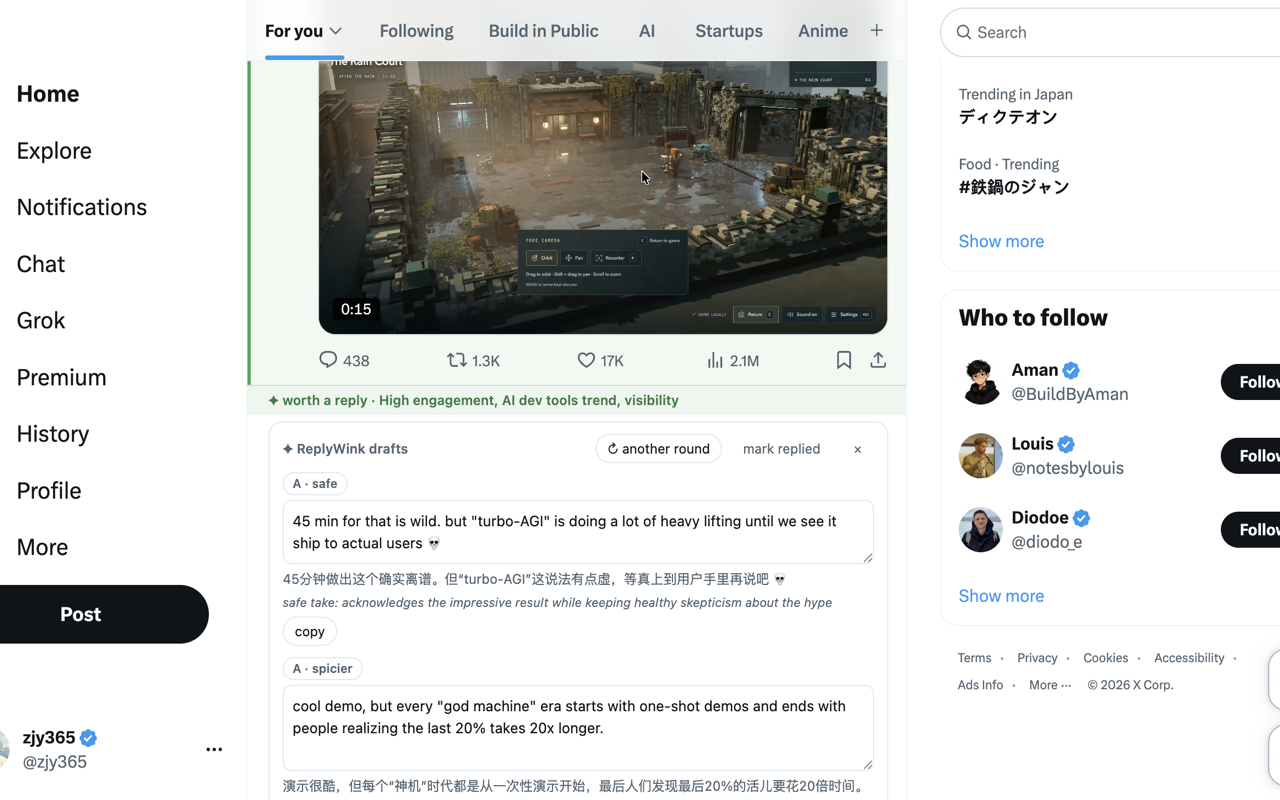
Task: Open the ディクテオン trending topic
Action: tap(1008, 117)
